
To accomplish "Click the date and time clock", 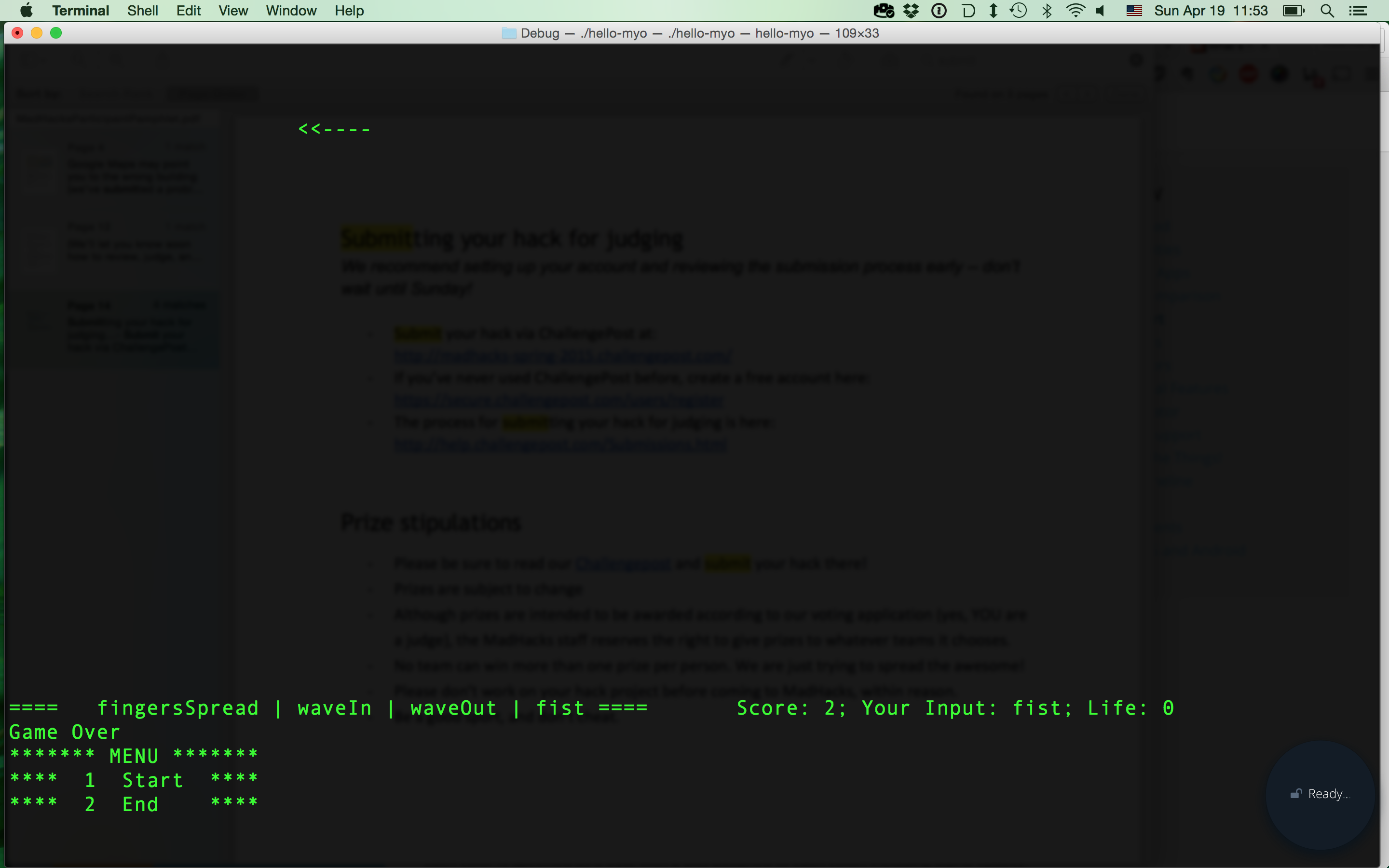I will pos(1211,11).
